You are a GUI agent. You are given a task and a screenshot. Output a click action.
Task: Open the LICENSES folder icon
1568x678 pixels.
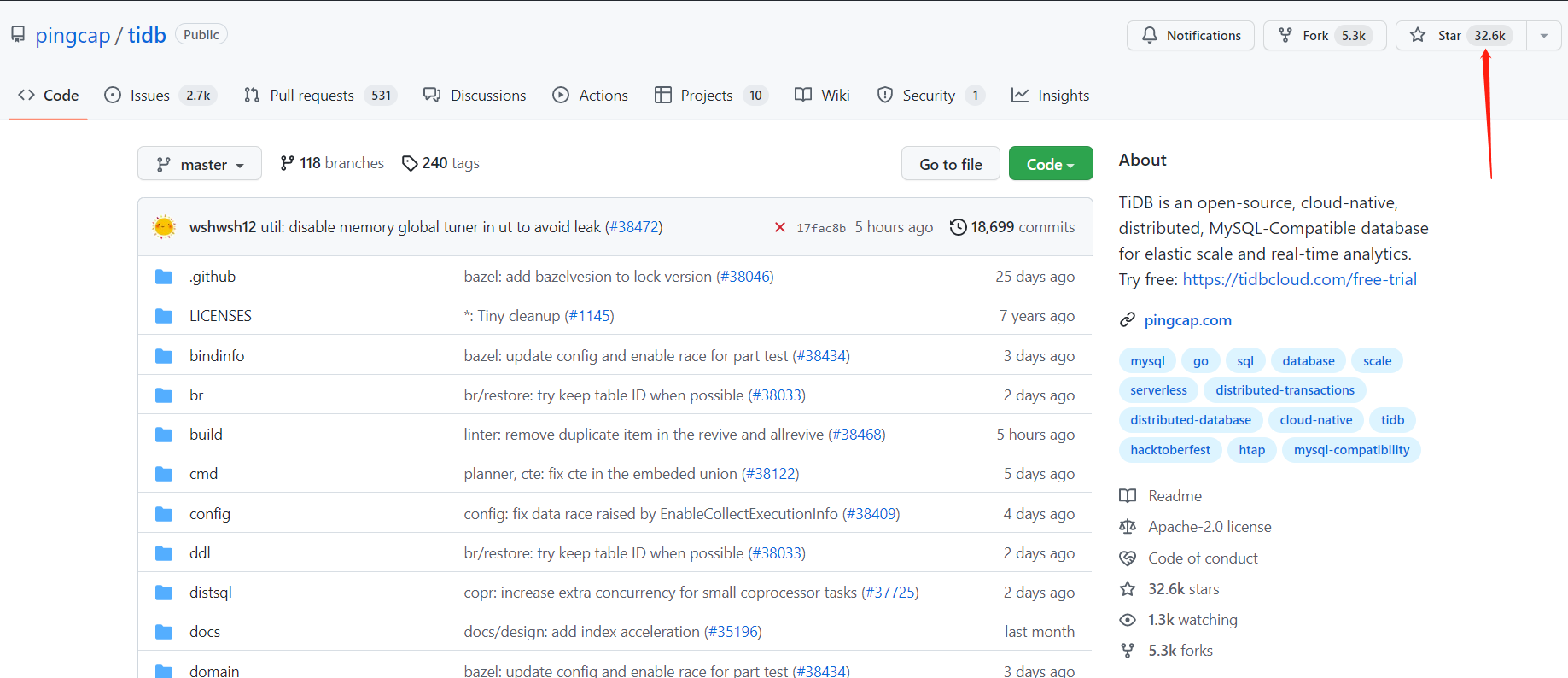pos(164,316)
